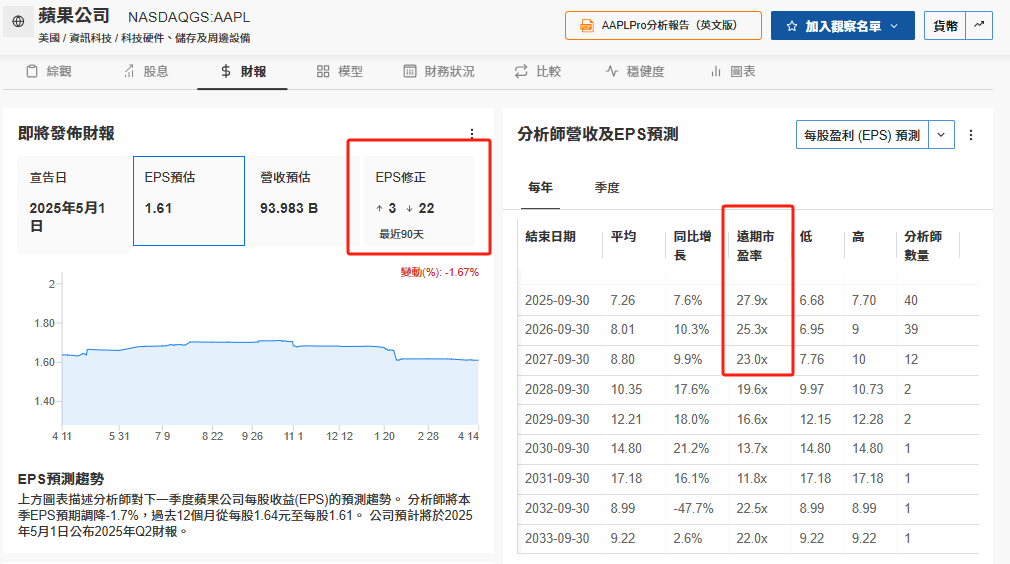Open the three-dot menu of 分析師營收及EPS預測
This screenshot has height=564, width=1010.
(971, 135)
